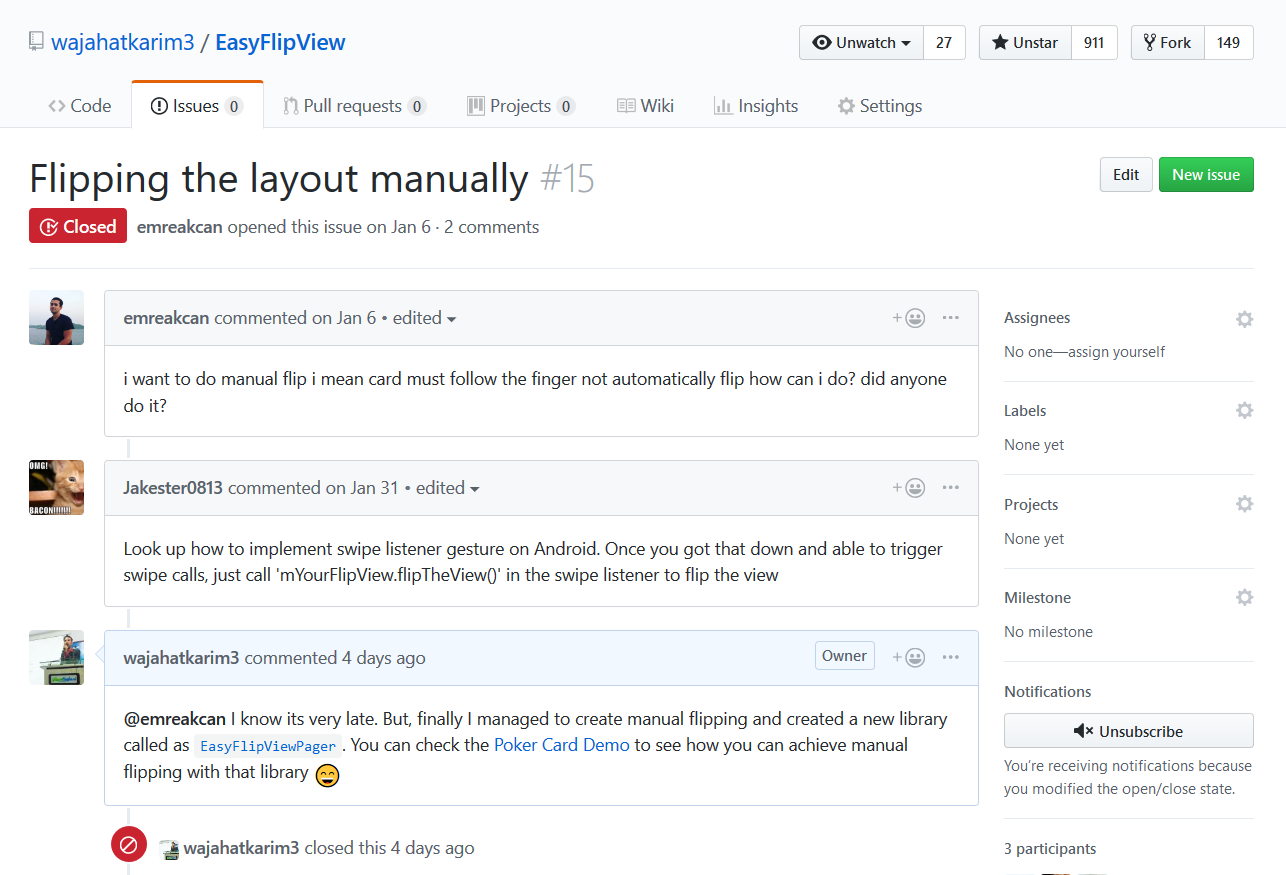Click the Milestone gear icon
This screenshot has width=1286, height=875.
[1244, 597]
